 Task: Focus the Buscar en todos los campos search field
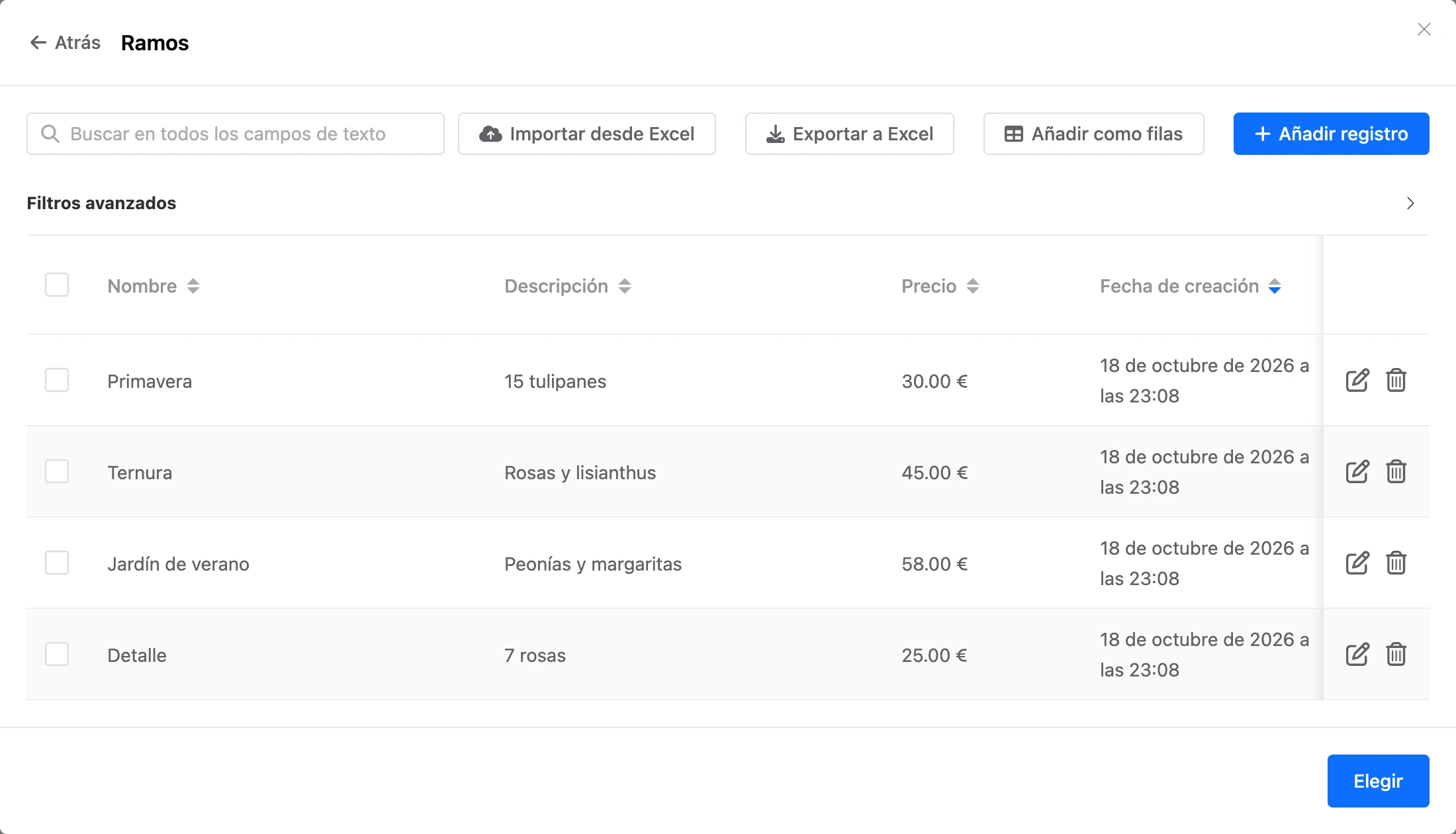tap(236, 134)
